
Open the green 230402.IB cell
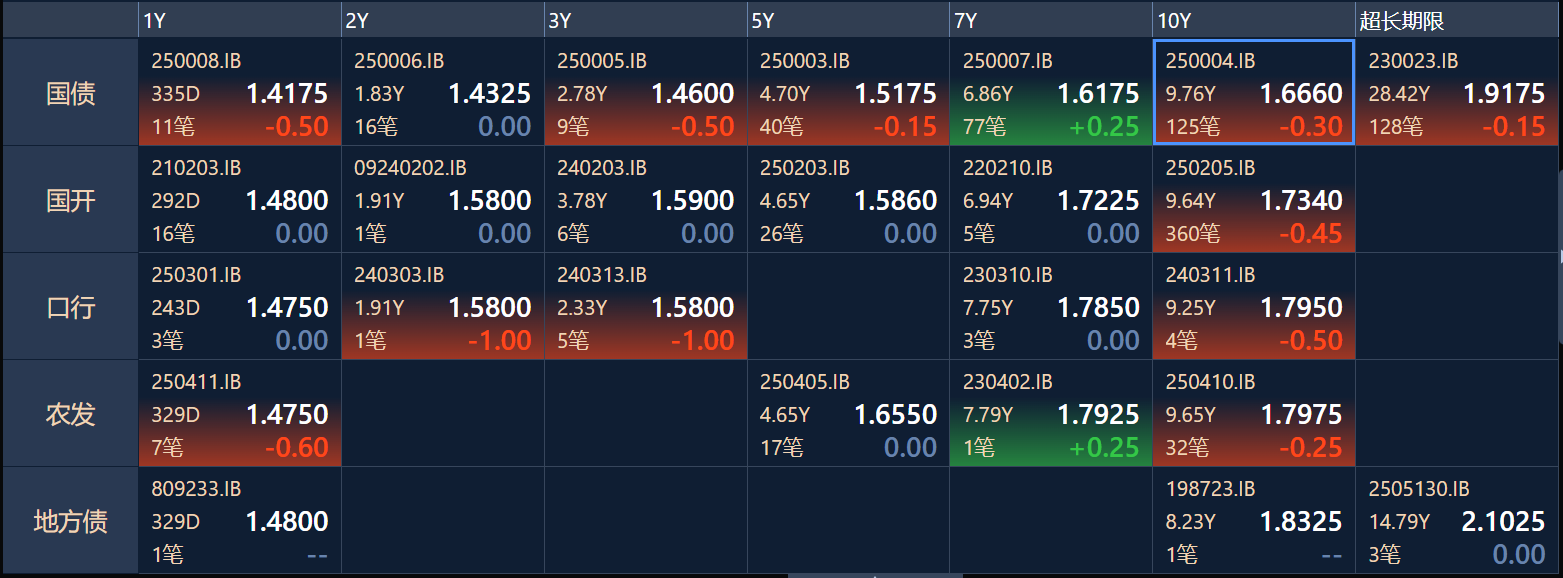[1051, 414]
